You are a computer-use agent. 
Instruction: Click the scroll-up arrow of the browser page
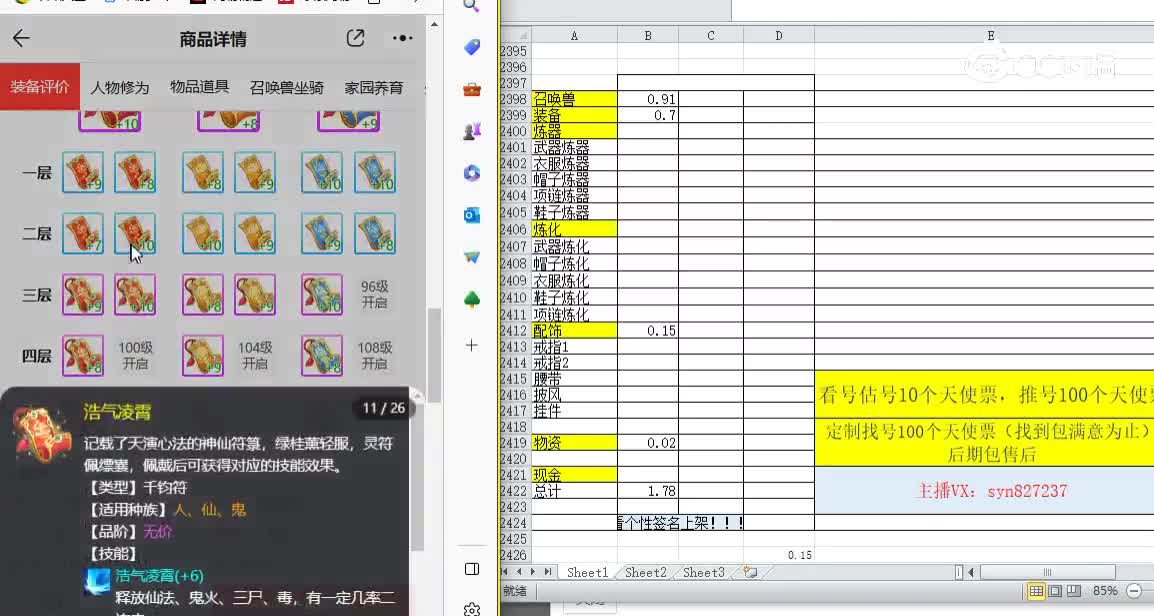pyautogui.click(x=434, y=24)
